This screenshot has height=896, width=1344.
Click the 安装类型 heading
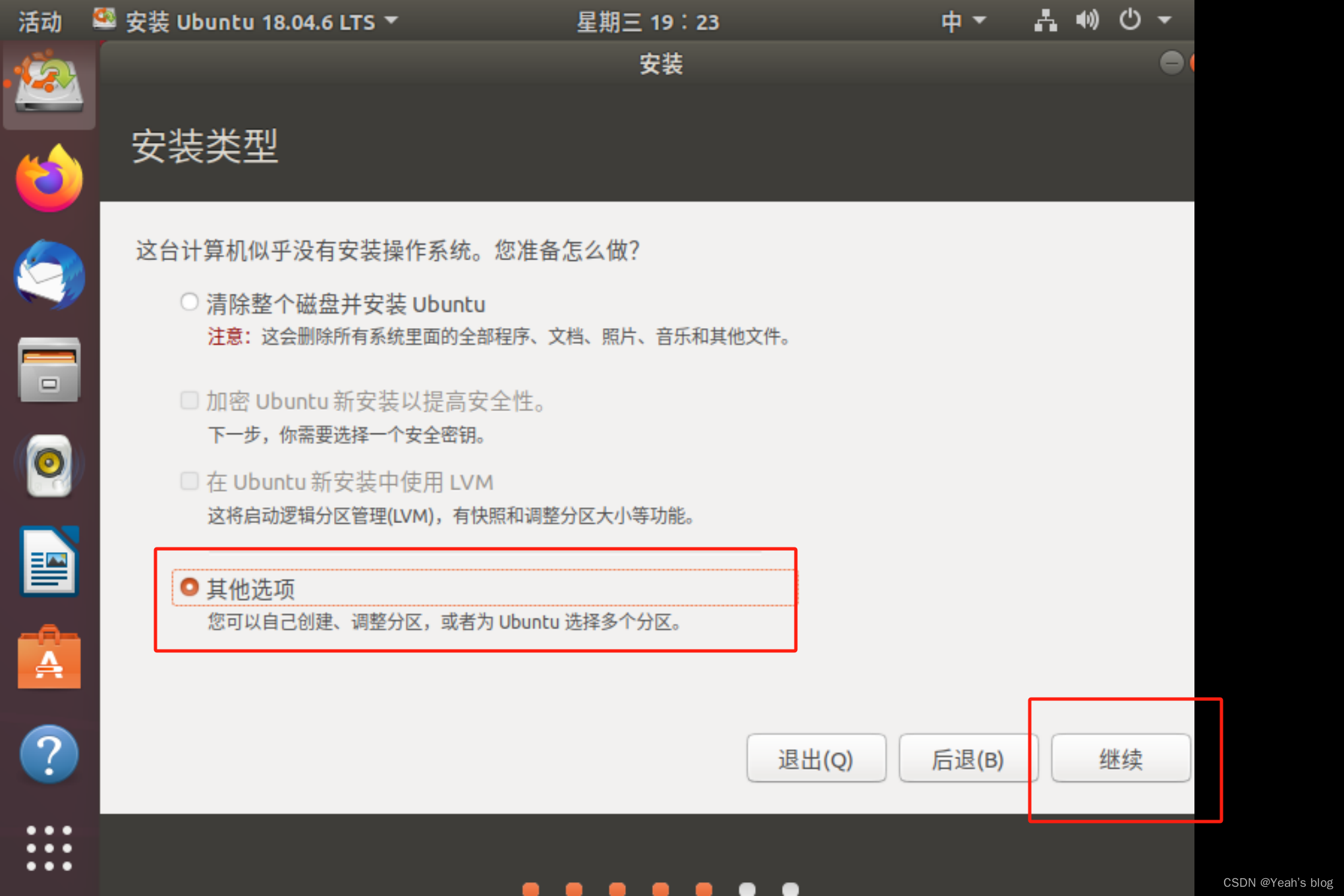coord(205,146)
